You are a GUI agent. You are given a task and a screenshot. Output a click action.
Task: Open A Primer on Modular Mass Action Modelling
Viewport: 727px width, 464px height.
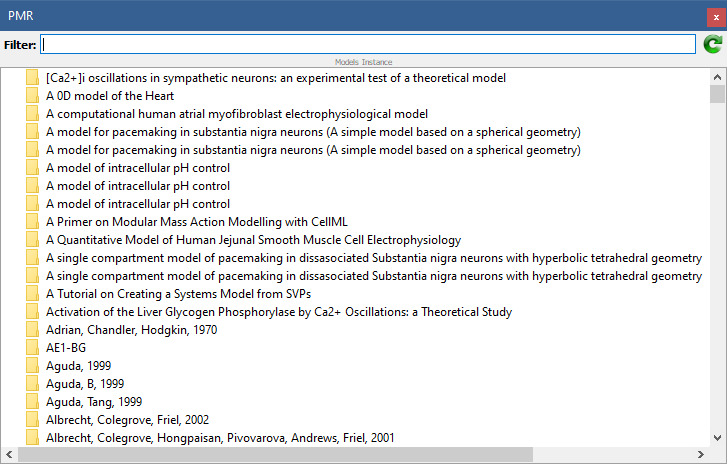pos(196,222)
